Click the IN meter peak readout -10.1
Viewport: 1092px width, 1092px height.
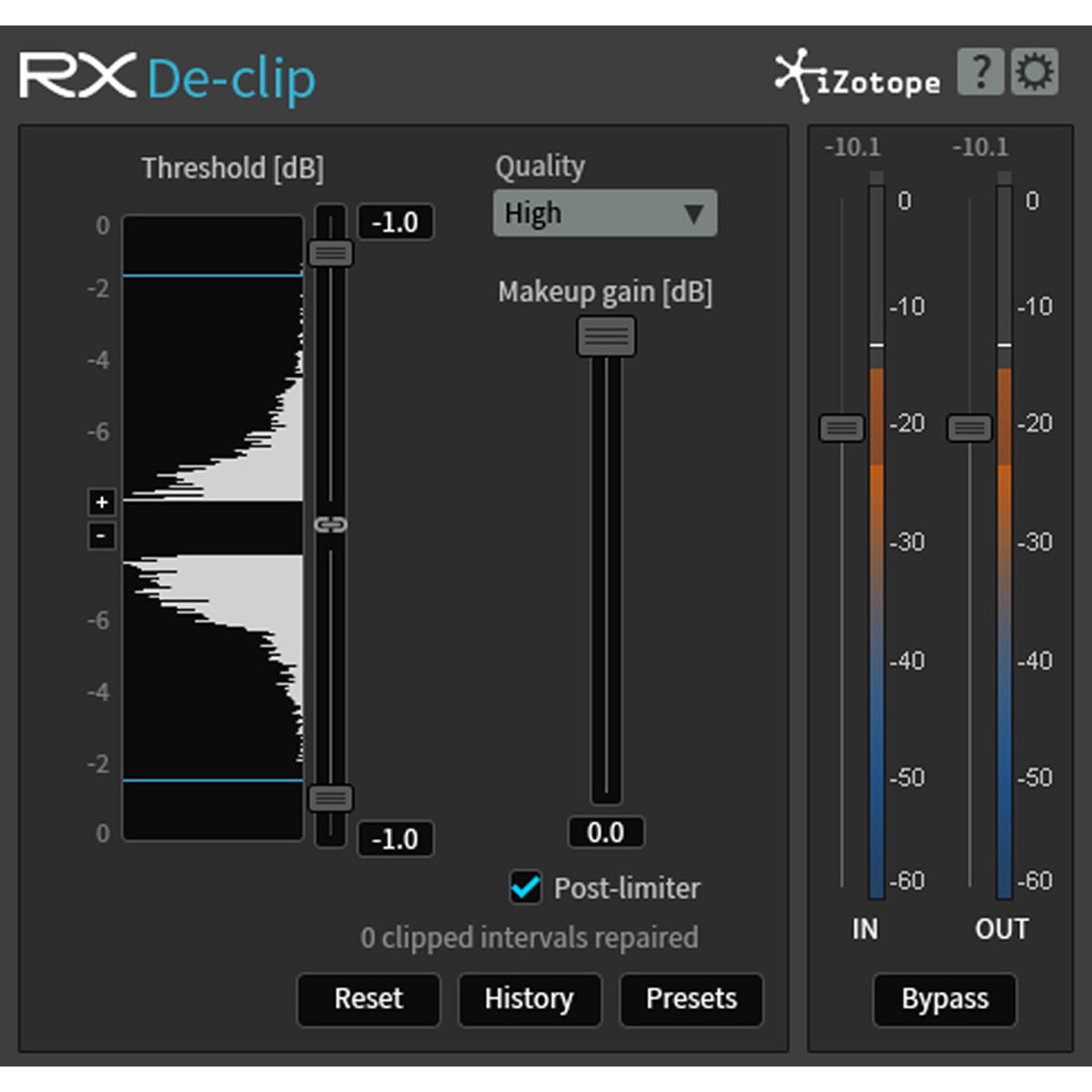853,147
